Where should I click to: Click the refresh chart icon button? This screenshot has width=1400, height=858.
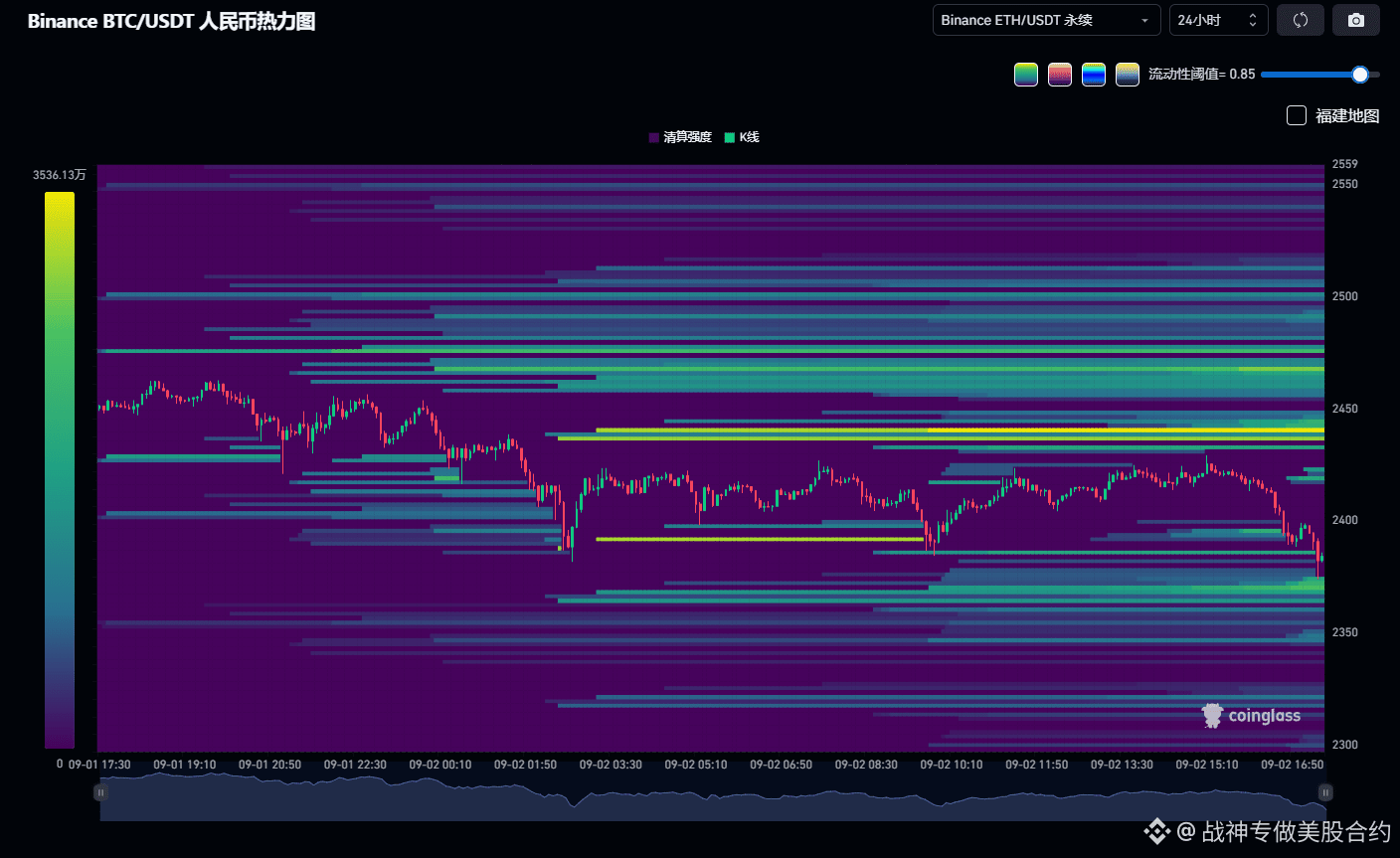tap(1301, 20)
